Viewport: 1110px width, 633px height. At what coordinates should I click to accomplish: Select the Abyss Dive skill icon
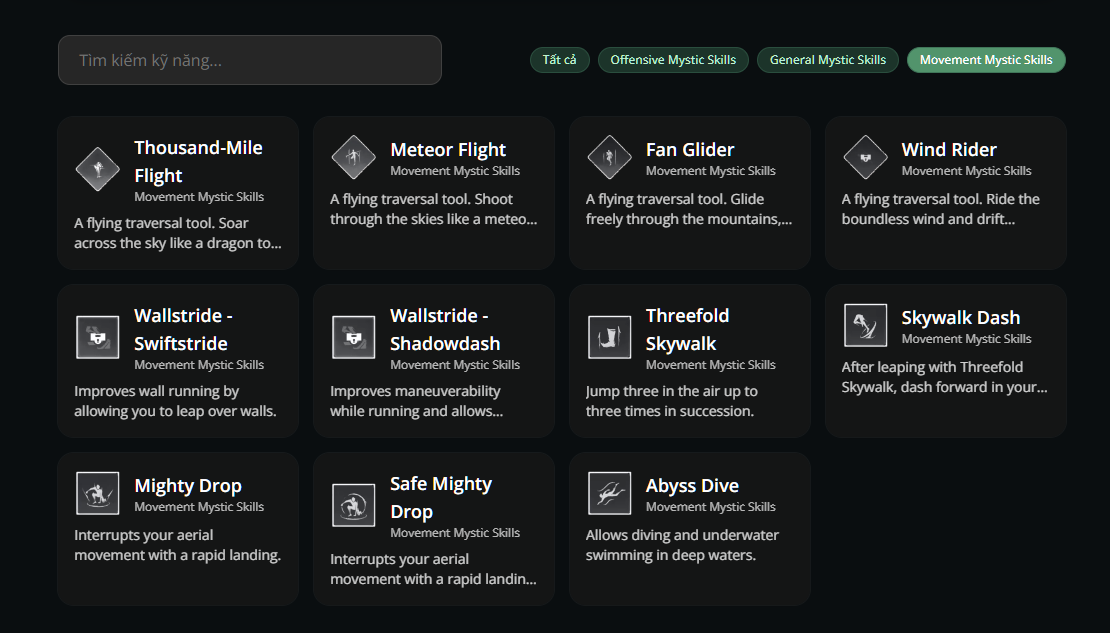click(610, 493)
